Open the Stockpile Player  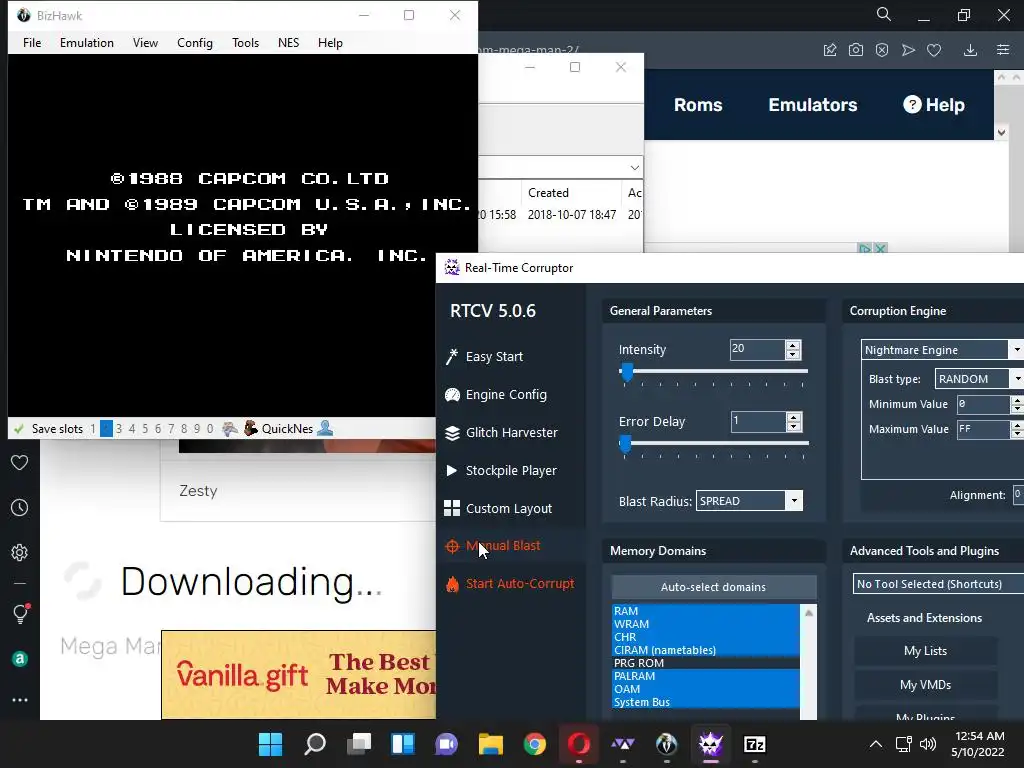click(x=500, y=470)
